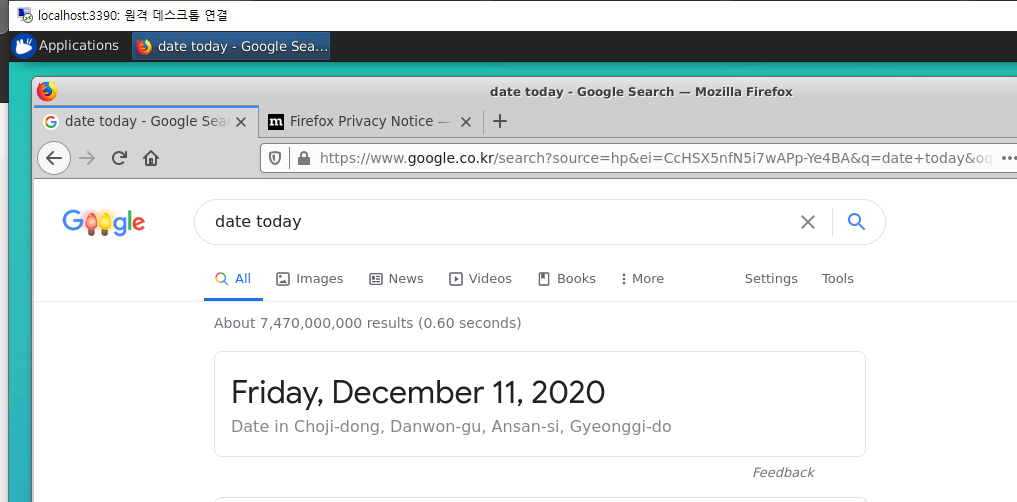Click the forward arrow navigation button
The image size is (1017, 502).
(87, 158)
